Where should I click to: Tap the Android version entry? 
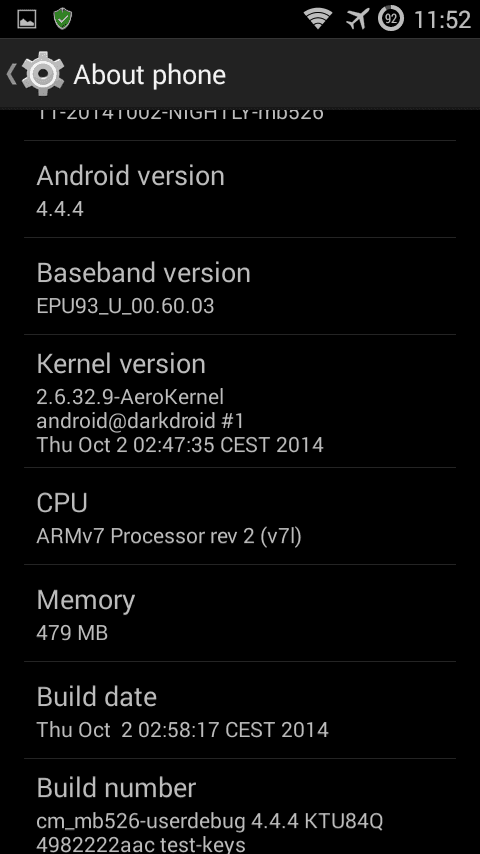point(240,189)
